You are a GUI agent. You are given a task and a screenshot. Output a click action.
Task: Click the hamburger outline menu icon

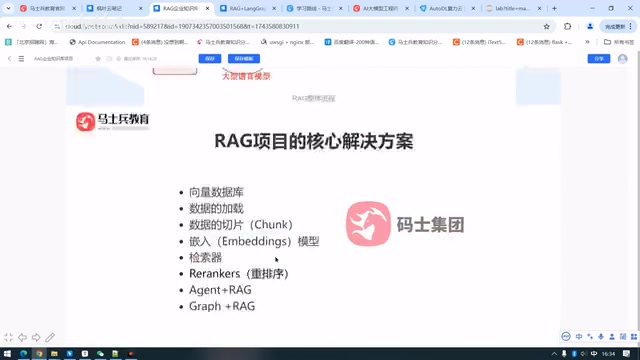click(21, 59)
